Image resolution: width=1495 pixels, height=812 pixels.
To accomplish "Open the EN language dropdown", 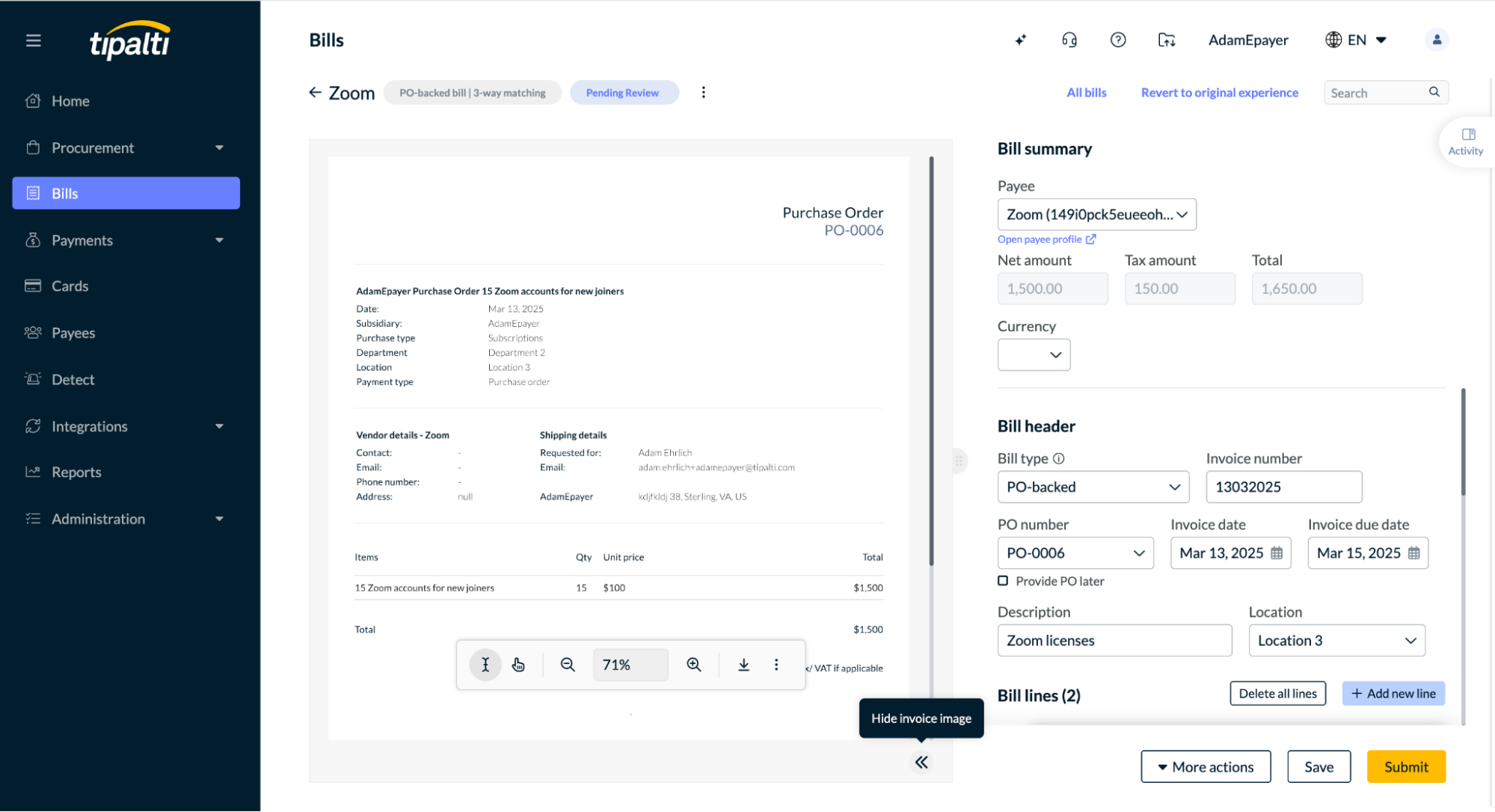I will [1368, 40].
